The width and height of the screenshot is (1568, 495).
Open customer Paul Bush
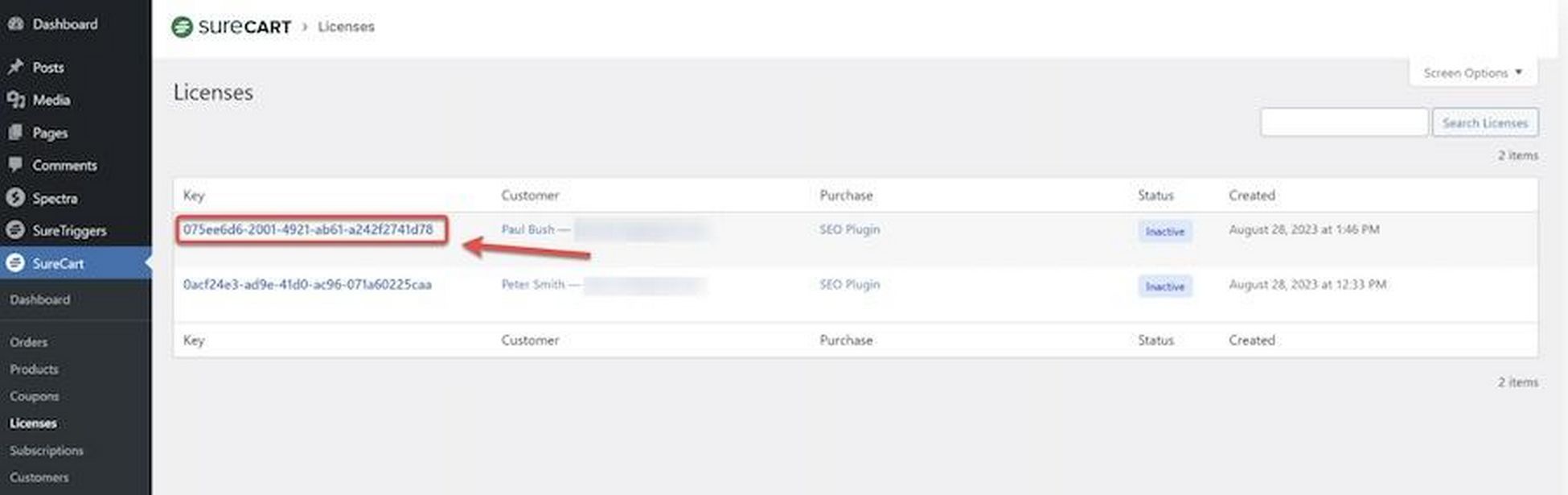pos(528,229)
